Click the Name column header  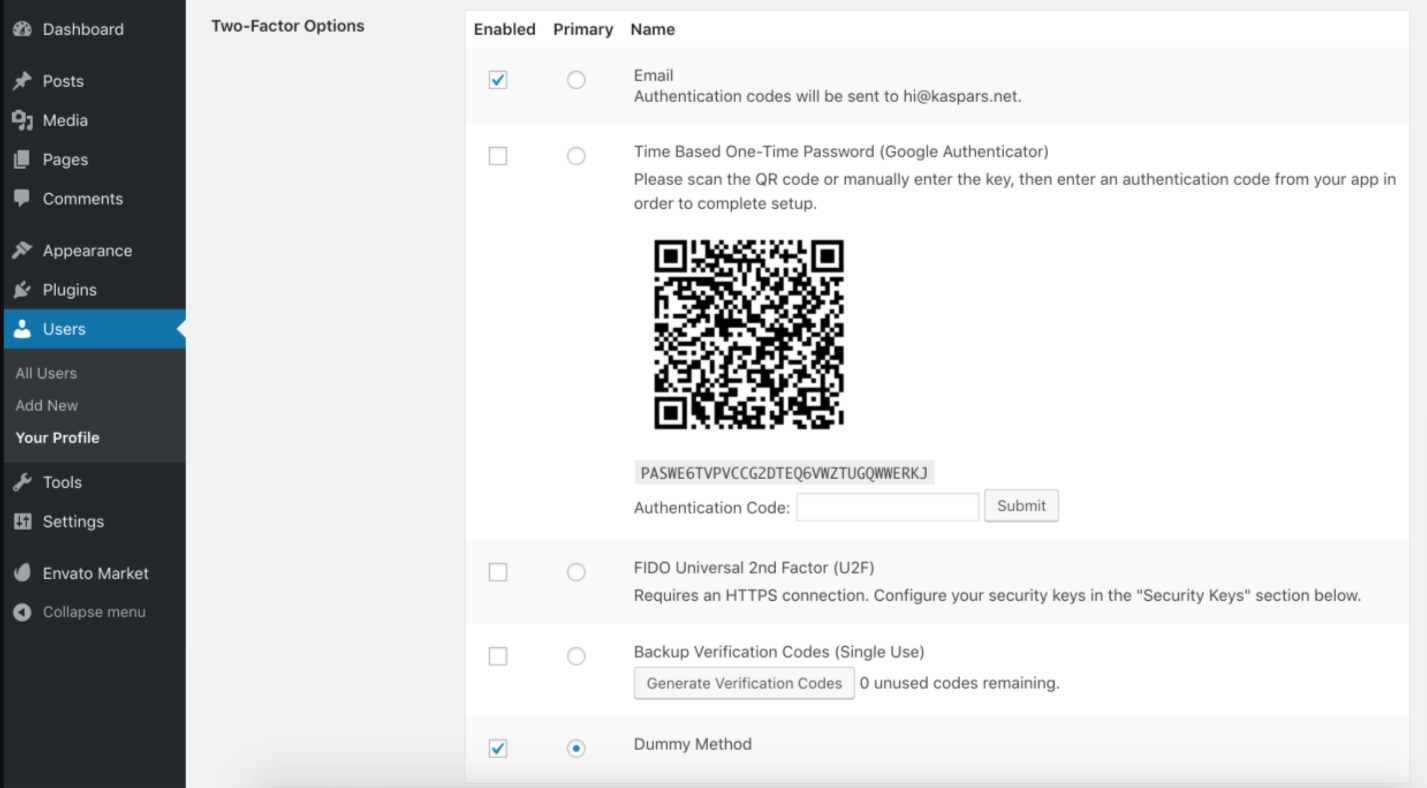coord(653,29)
